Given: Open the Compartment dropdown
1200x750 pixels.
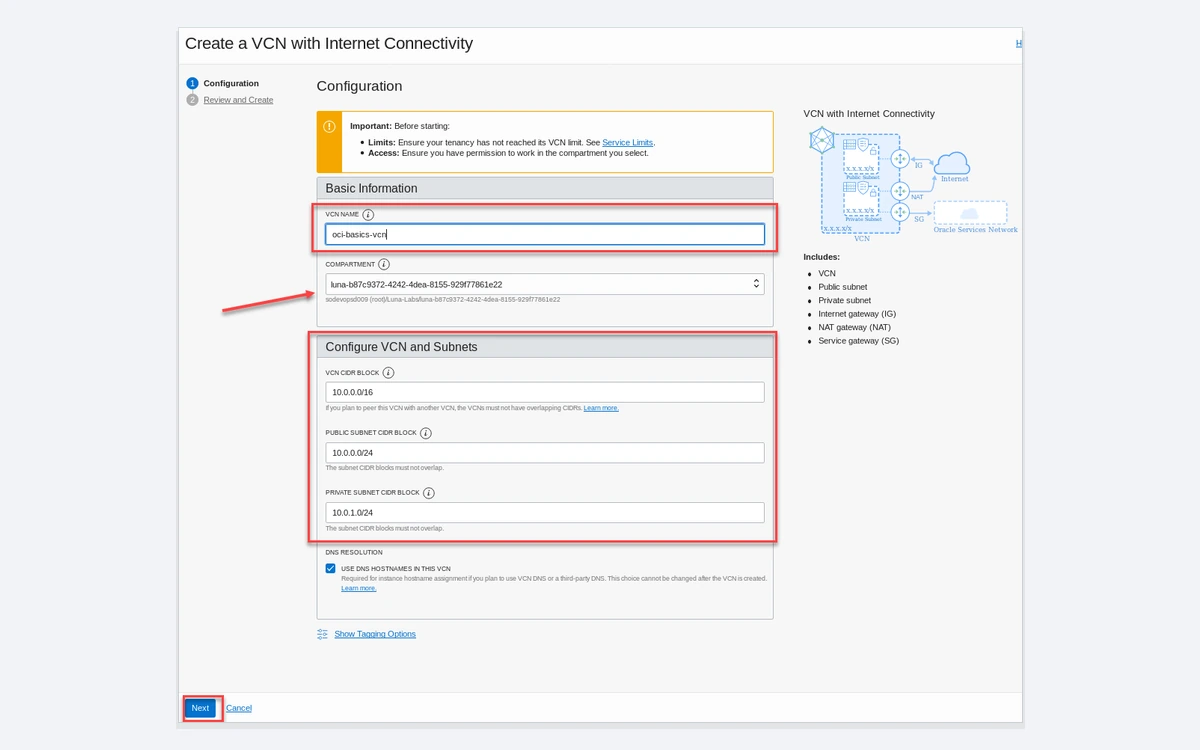Looking at the screenshot, I should tap(545, 284).
